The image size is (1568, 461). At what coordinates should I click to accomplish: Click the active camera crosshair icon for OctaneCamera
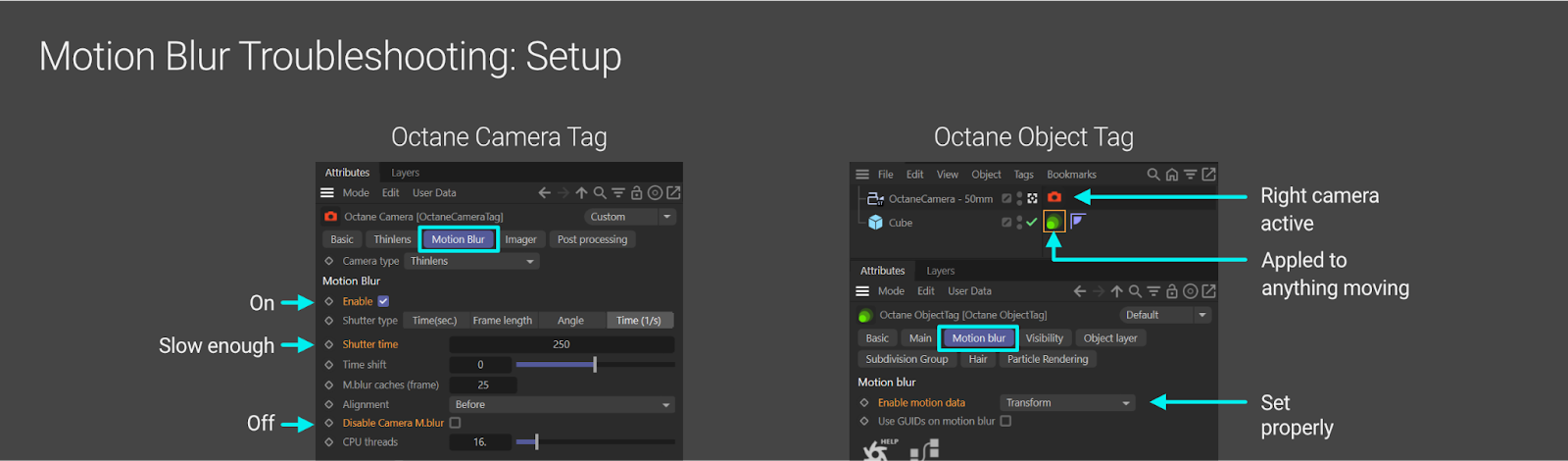click(1032, 198)
